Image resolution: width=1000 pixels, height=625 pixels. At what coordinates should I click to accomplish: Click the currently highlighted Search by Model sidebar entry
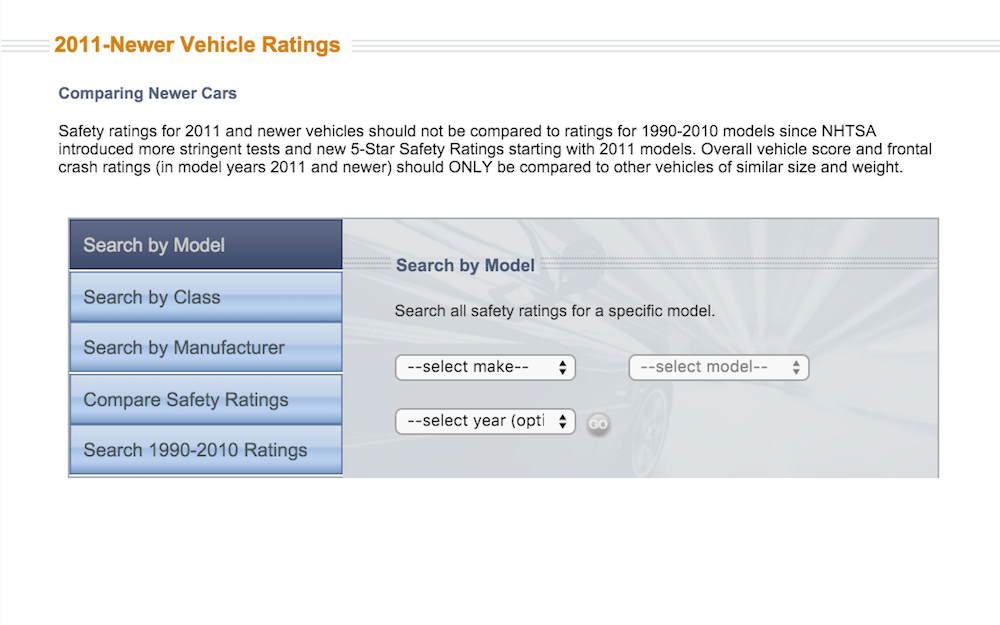coord(205,244)
